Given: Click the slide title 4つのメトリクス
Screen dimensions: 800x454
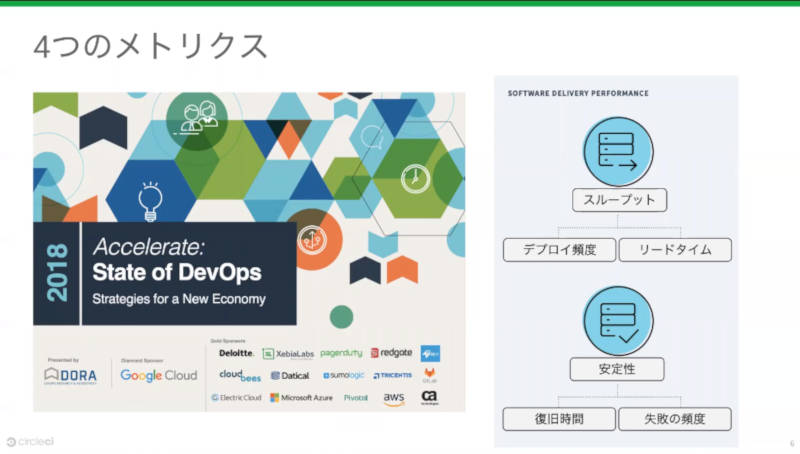Looking at the screenshot, I should pos(150,46).
